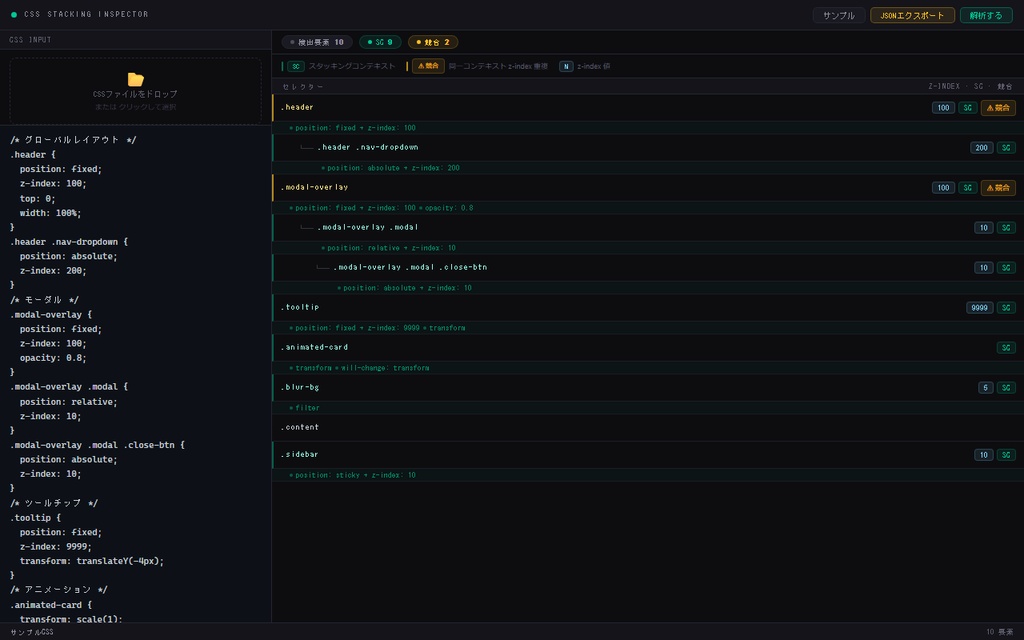
Task: Click SC badge on .animated-card row
Action: (x=1006, y=347)
